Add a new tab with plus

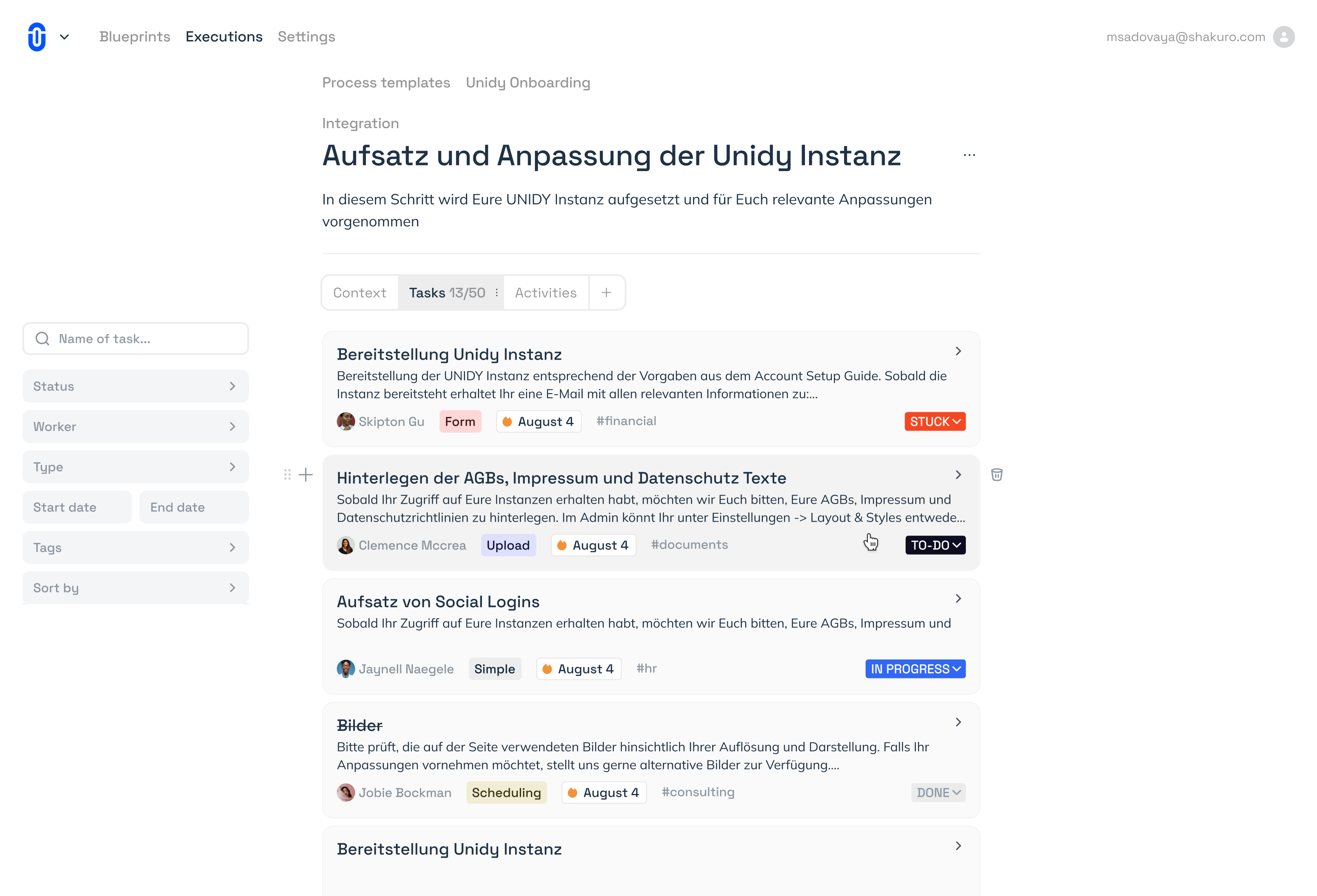tap(606, 293)
